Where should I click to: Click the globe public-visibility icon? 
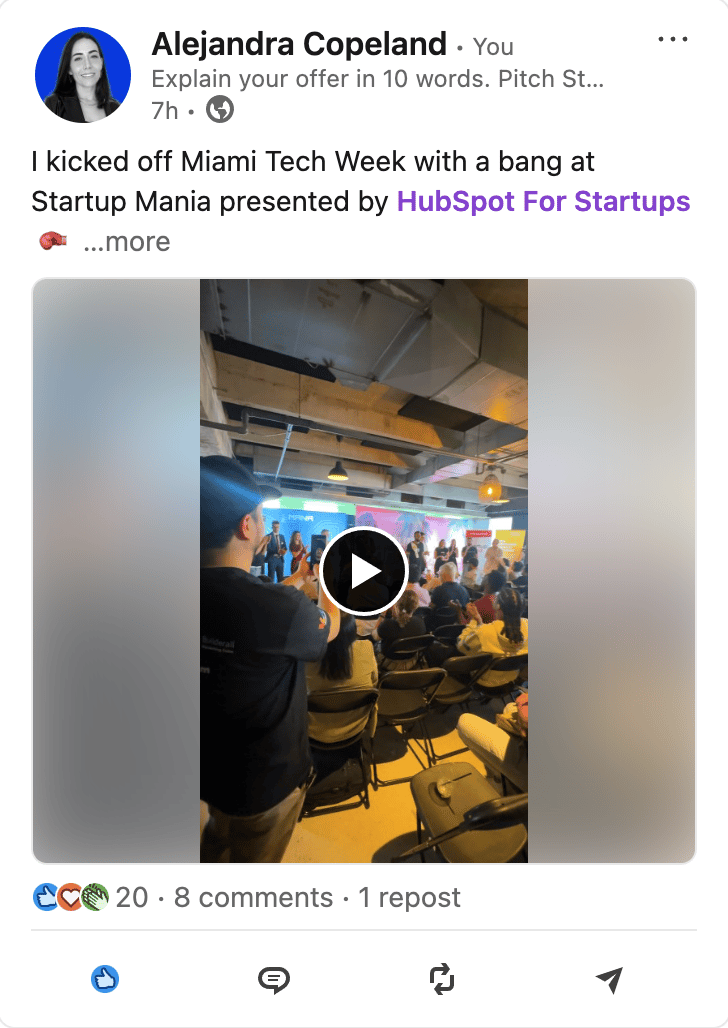click(x=220, y=109)
